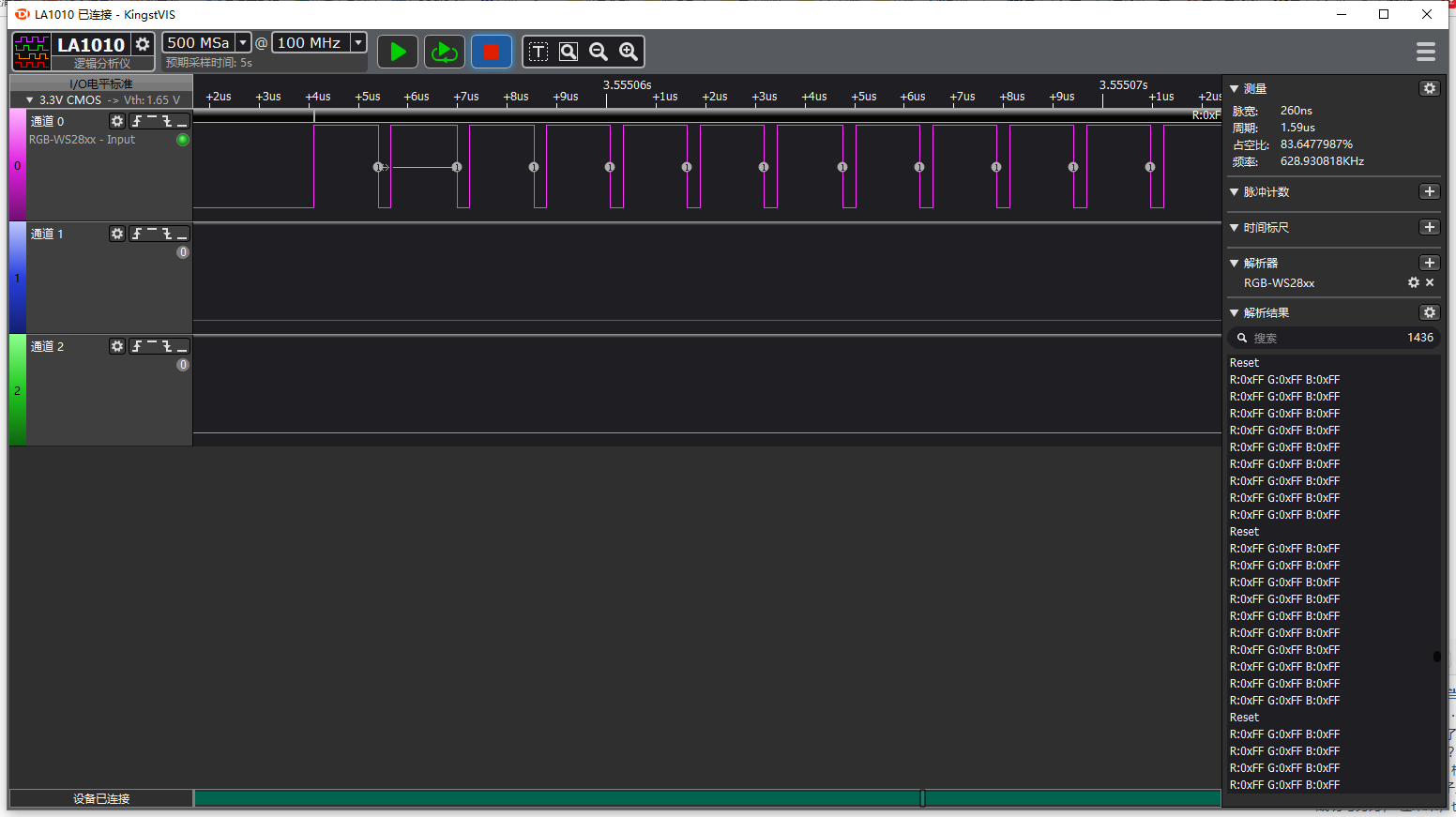
Task: Toggle falling edge trigger on 通道 0
Action: [x=167, y=121]
